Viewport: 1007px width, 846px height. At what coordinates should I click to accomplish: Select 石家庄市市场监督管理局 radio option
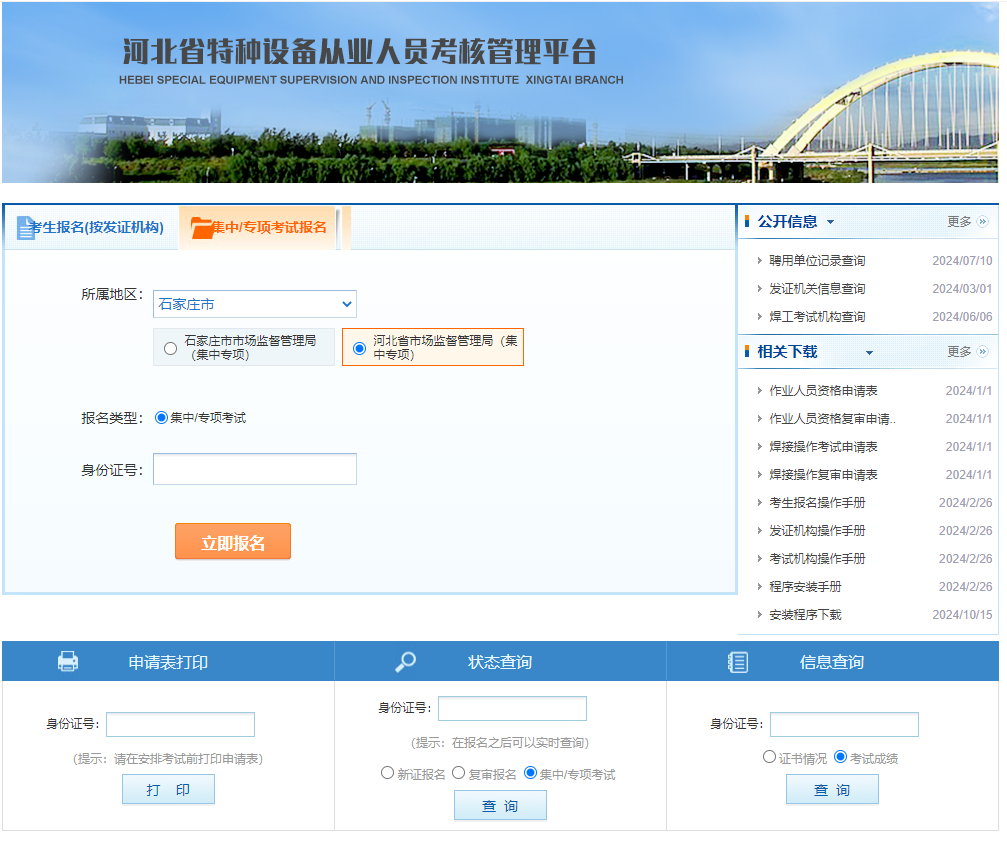coord(170,348)
